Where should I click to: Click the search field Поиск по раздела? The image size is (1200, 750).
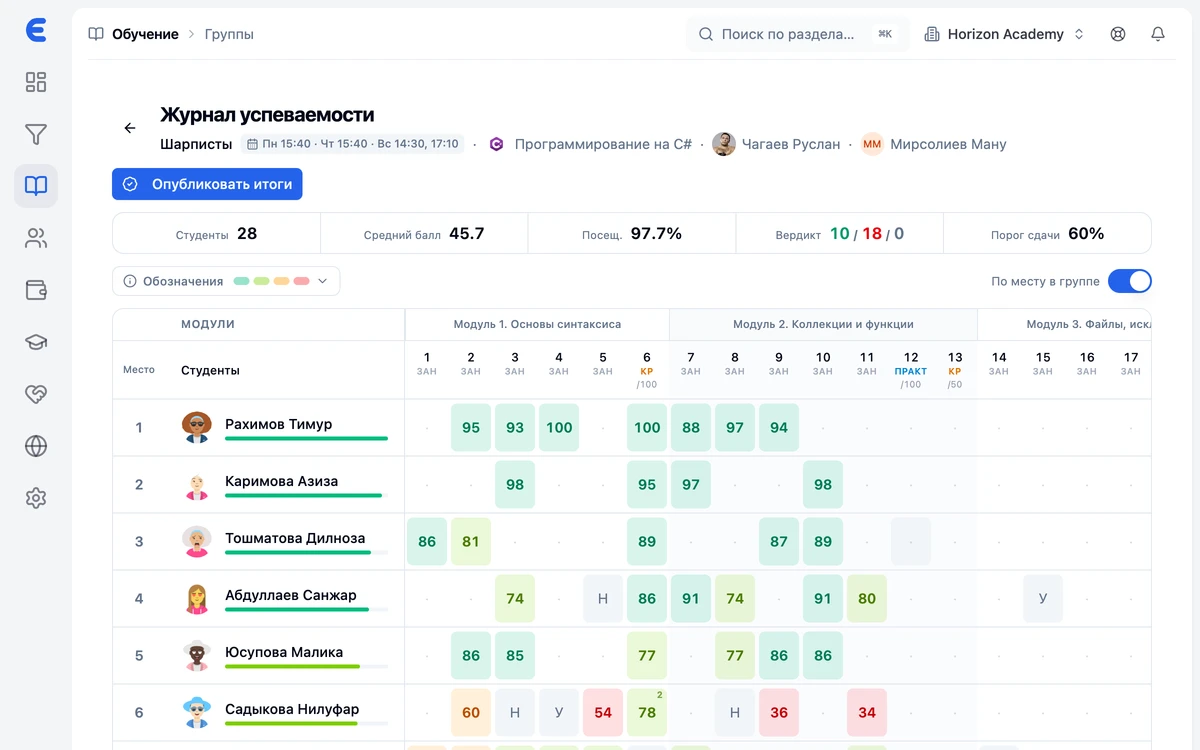coord(798,34)
